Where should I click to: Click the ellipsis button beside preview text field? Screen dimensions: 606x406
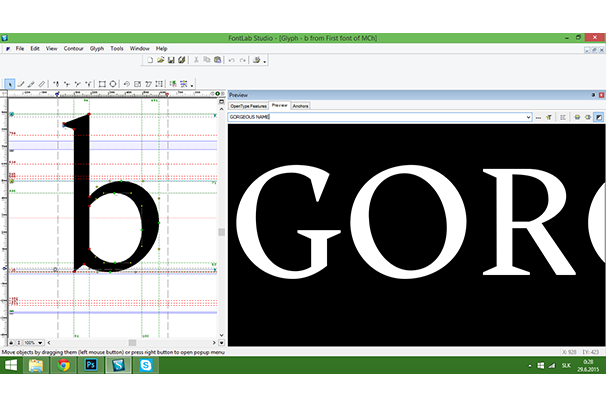click(539, 117)
